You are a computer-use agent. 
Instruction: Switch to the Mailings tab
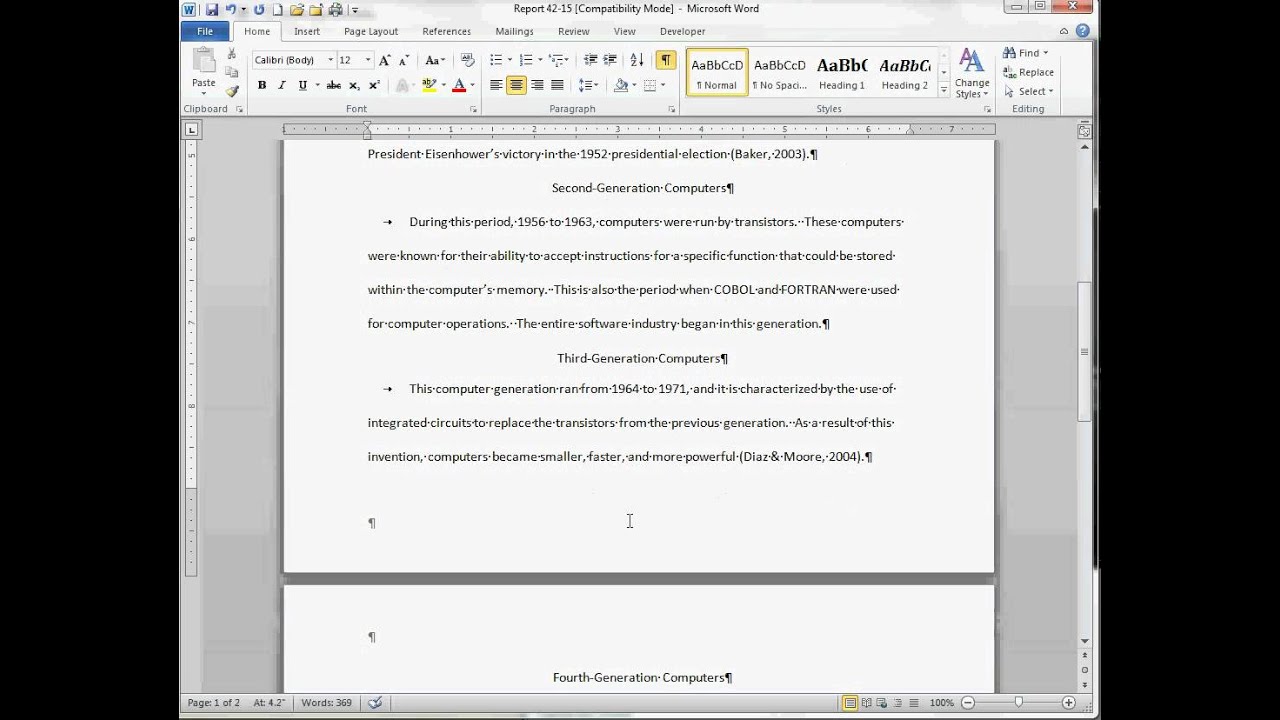click(514, 31)
